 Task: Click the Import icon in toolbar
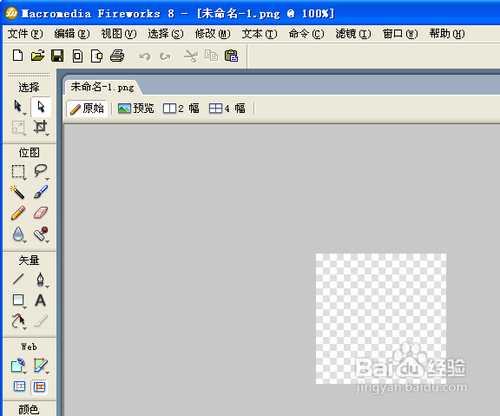point(77,56)
